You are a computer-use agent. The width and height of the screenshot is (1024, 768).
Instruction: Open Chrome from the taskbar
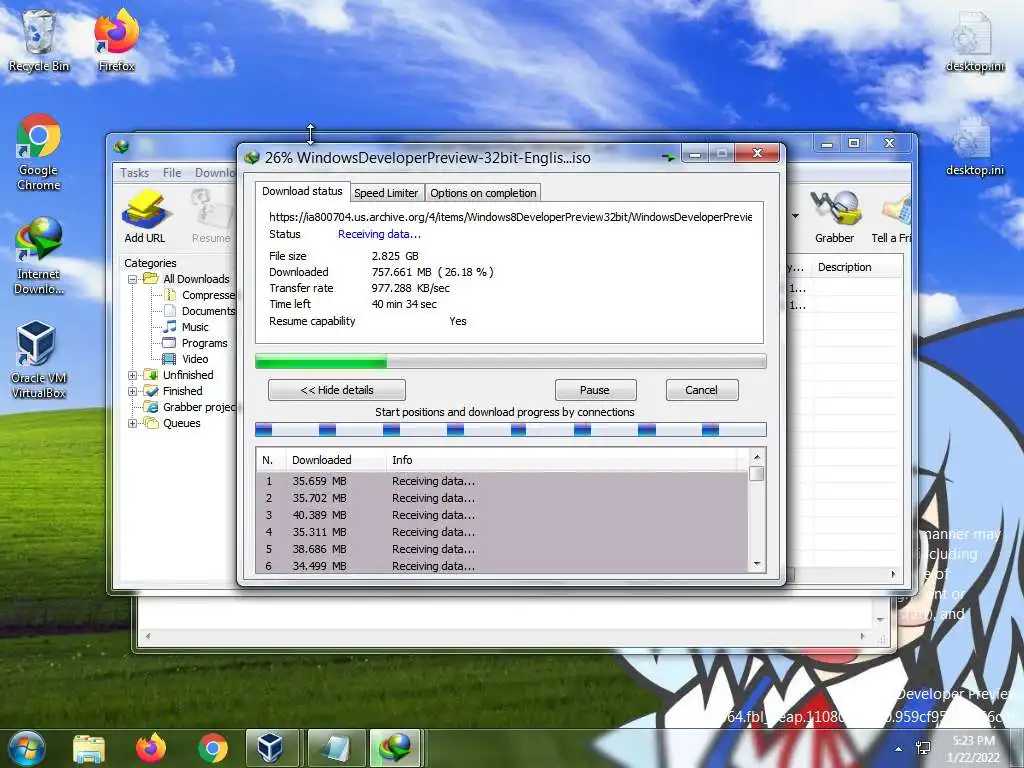pyautogui.click(x=213, y=749)
